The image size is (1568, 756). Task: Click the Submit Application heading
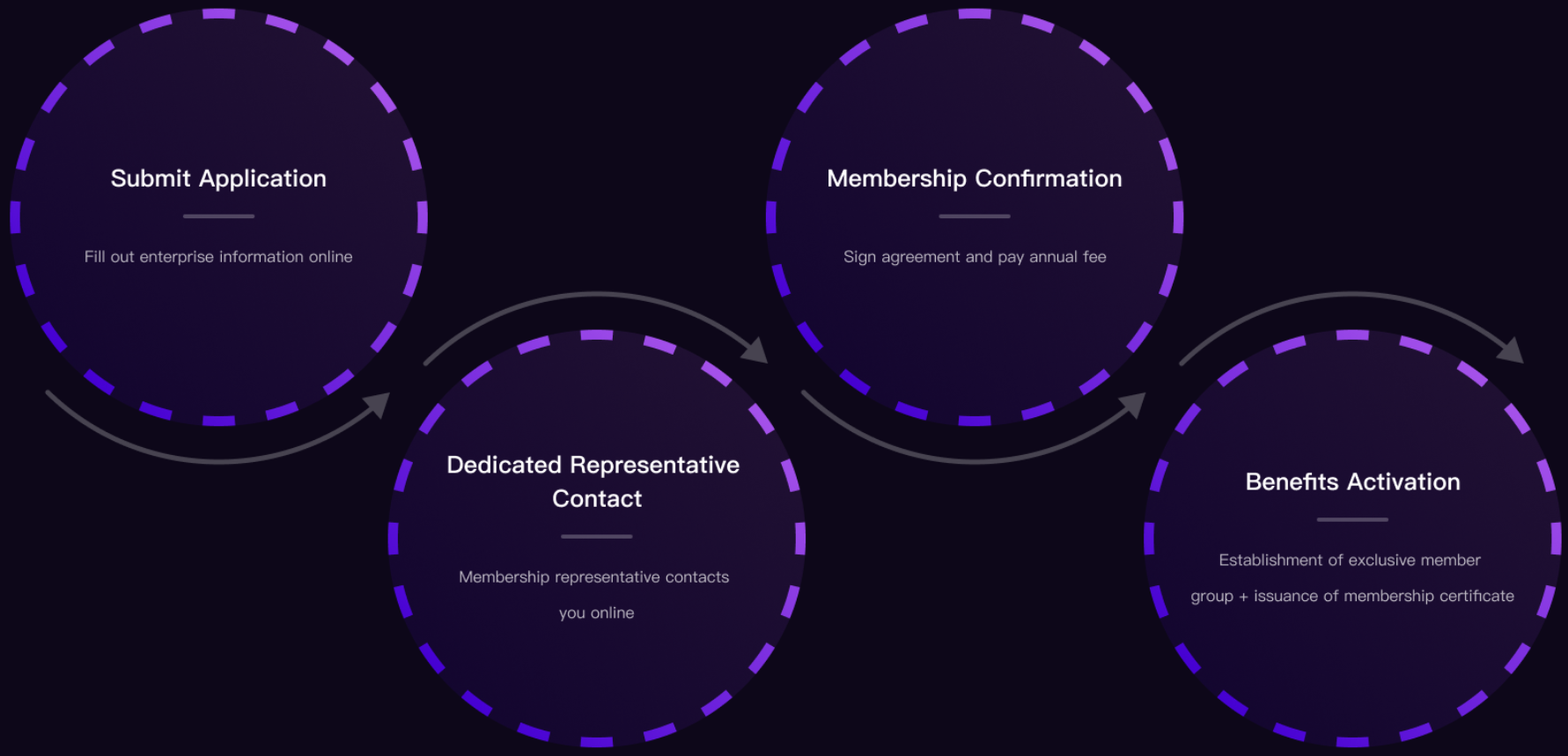[218, 179]
